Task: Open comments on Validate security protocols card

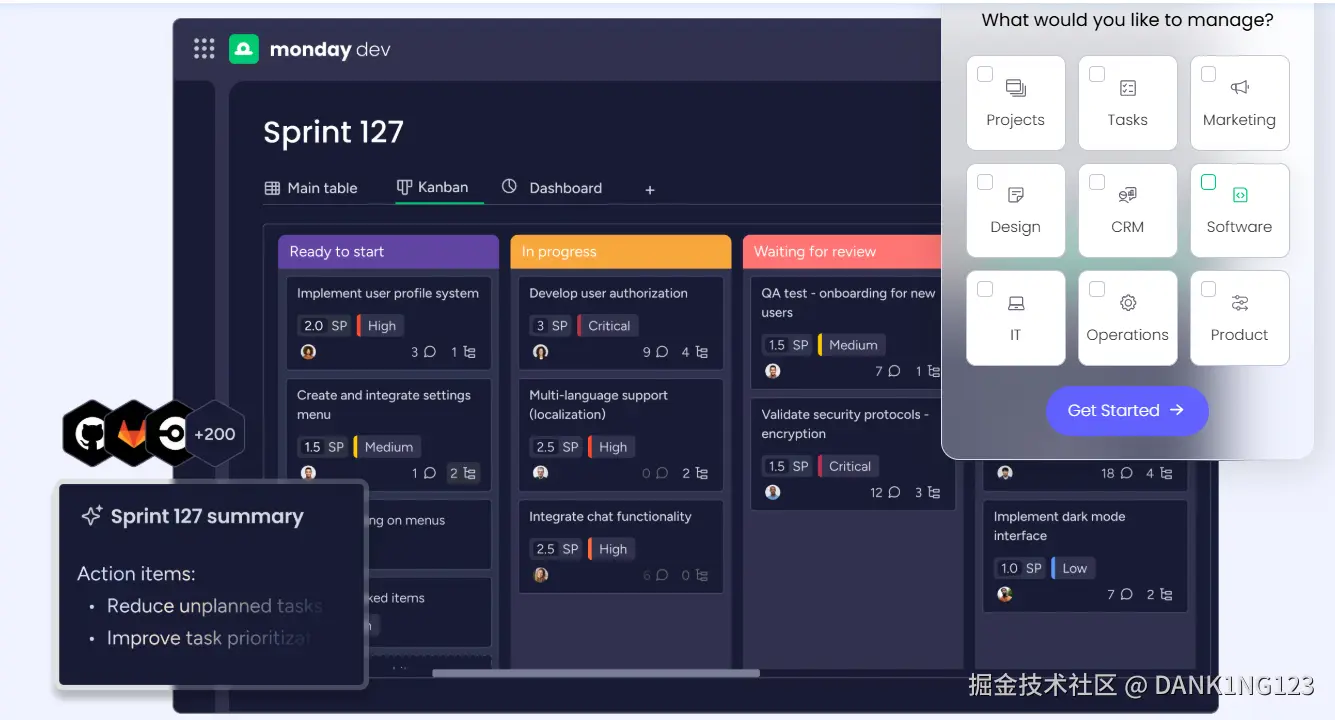Action: coord(886,492)
